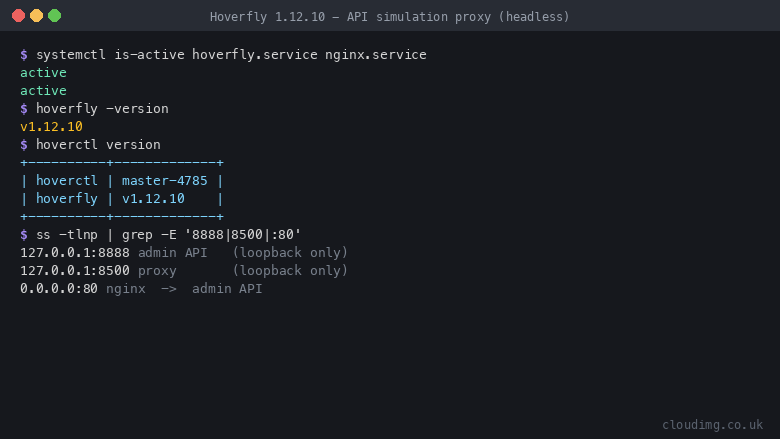Select the first green 'active' output
This screenshot has height=439, width=780.
(43, 73)
